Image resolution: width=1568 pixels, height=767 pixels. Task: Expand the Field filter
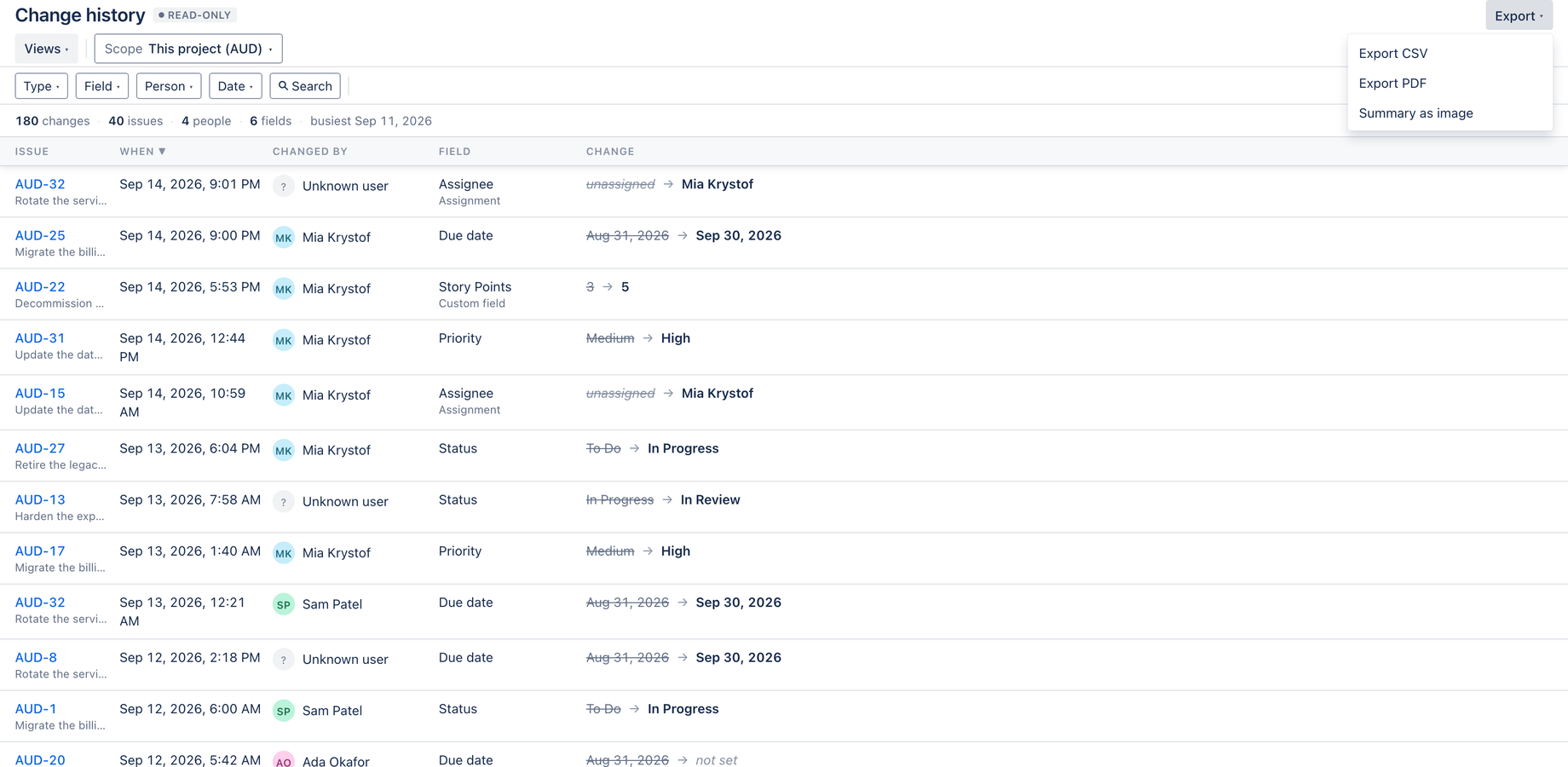(x=101, y=86)
